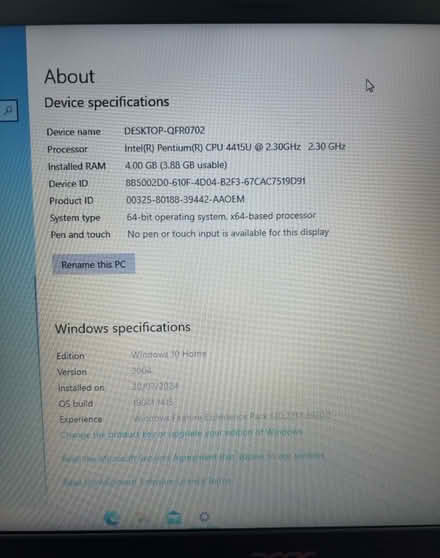Open the change product key or upgrade link
The image size is (440, 558).
coord(182,433)
